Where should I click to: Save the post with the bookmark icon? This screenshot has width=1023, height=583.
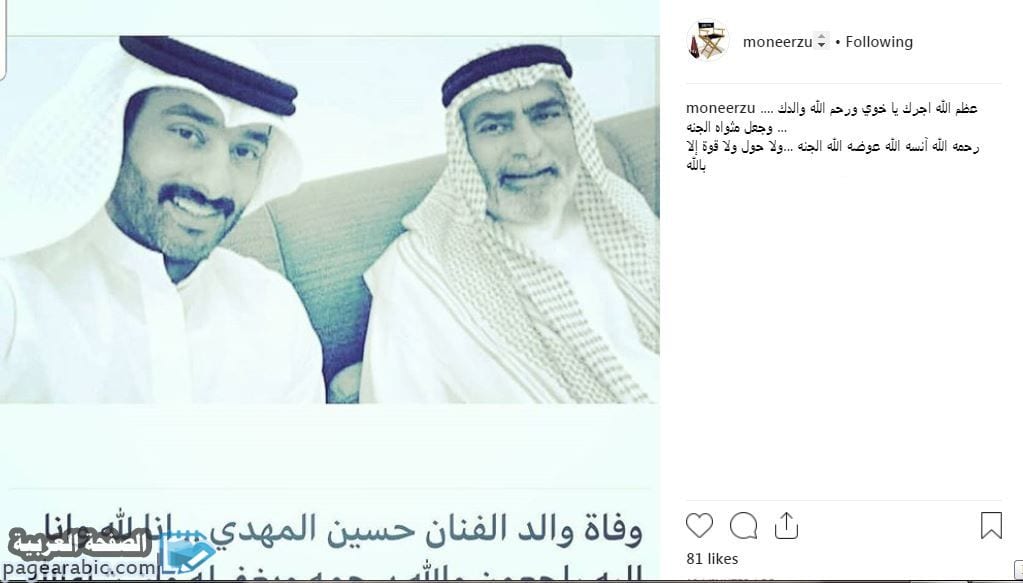click(991, 526)
